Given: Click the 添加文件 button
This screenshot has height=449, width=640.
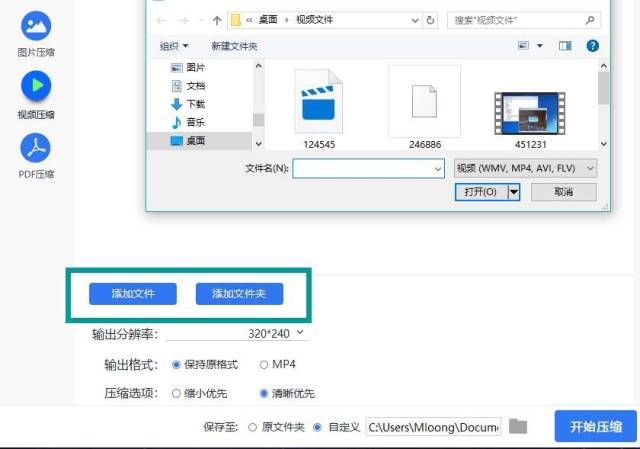Looking at the screenshot, I should (x=133, y=294).
